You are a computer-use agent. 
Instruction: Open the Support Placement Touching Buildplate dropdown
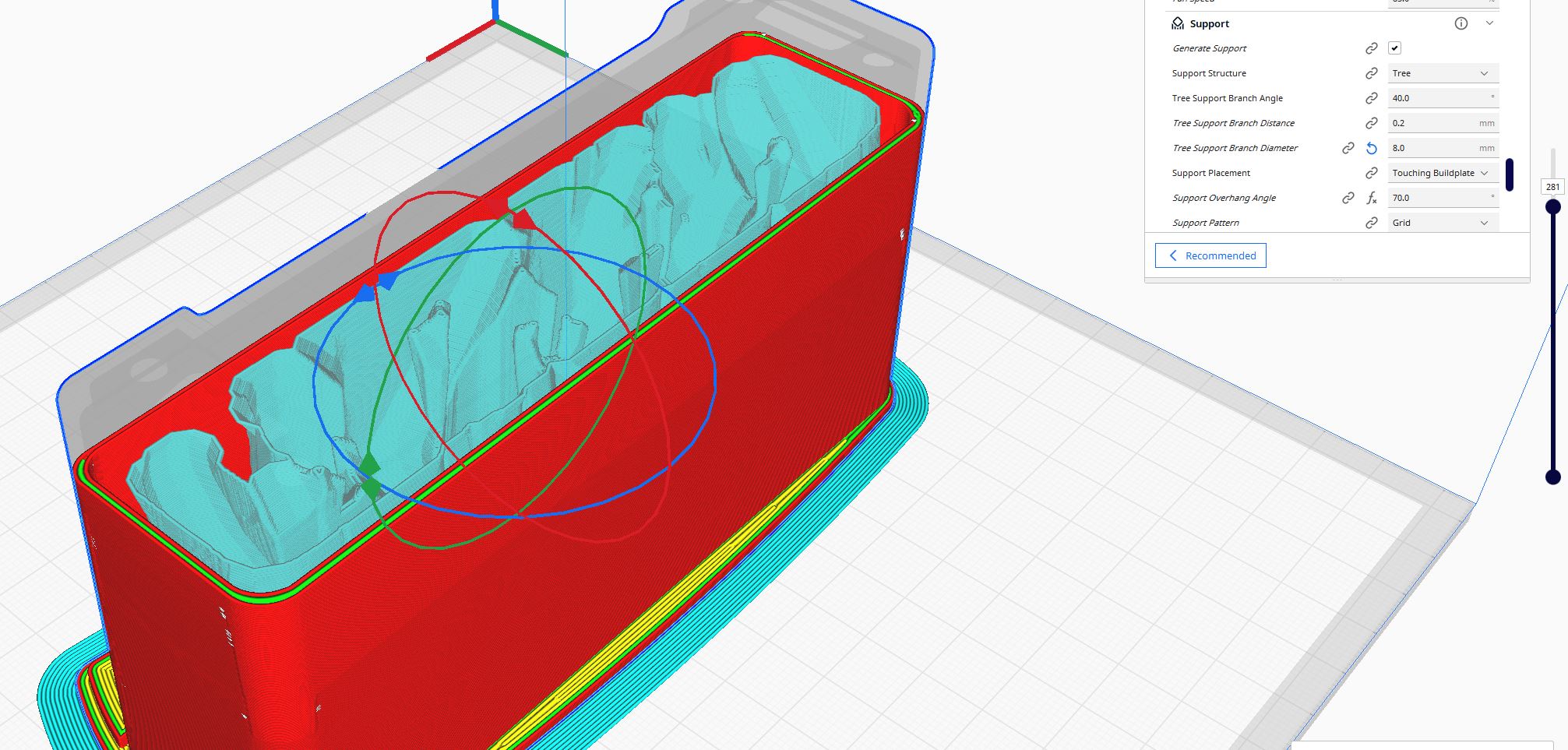click(1443, 173)
